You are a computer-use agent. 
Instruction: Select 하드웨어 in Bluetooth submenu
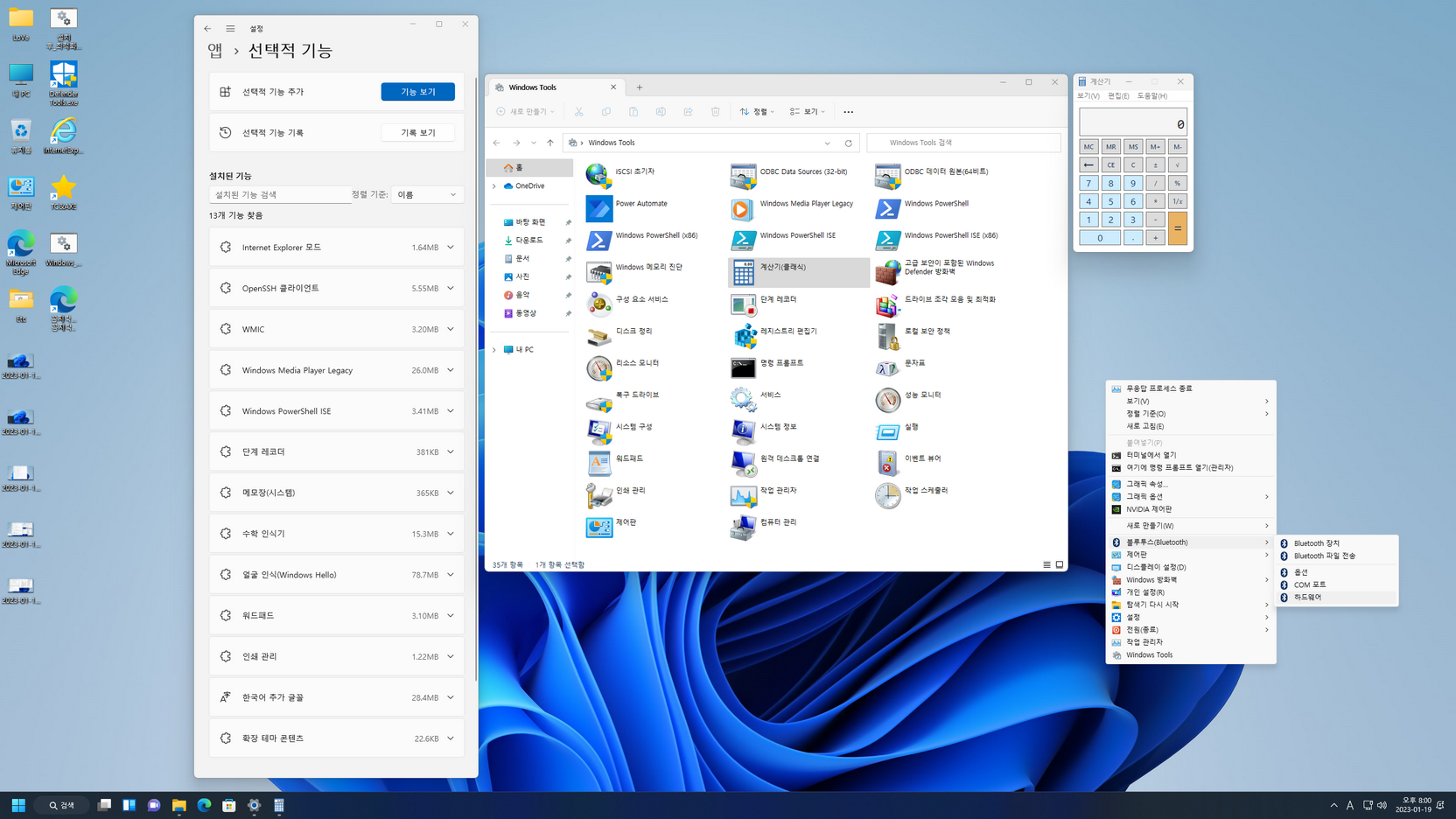tap(1336, 598)
